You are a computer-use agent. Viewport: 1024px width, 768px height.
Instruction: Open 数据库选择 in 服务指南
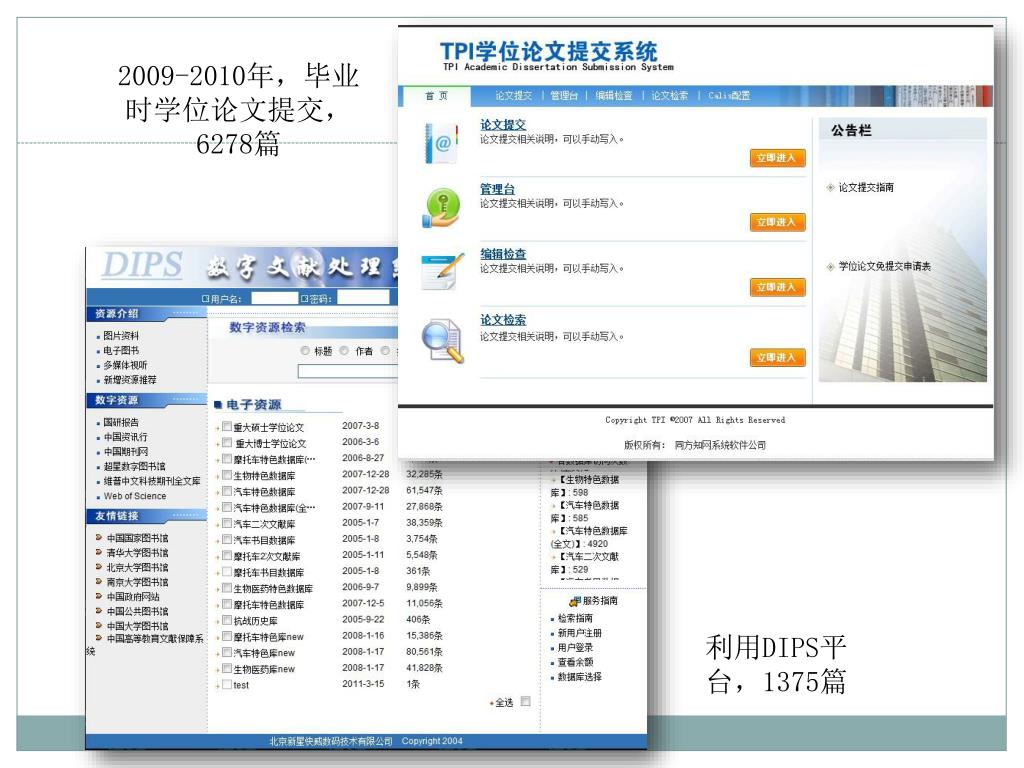click(580, 677)
